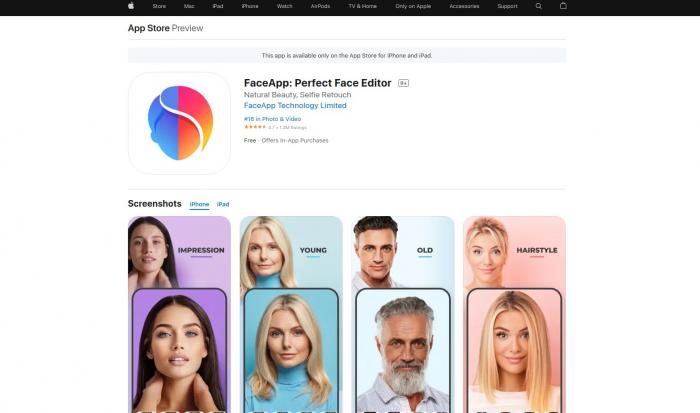The image size is (700, 413).
Task: Open the Support menu
Action: pyautogui.click(x=507, y=6)
